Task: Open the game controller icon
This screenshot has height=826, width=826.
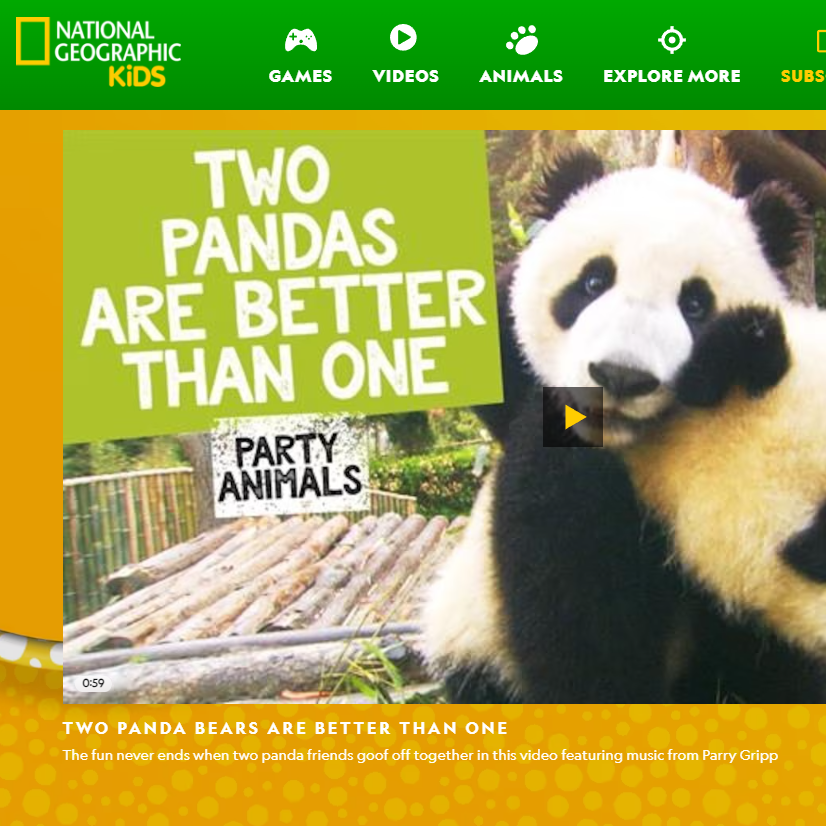Action: [x=301, y=40]
